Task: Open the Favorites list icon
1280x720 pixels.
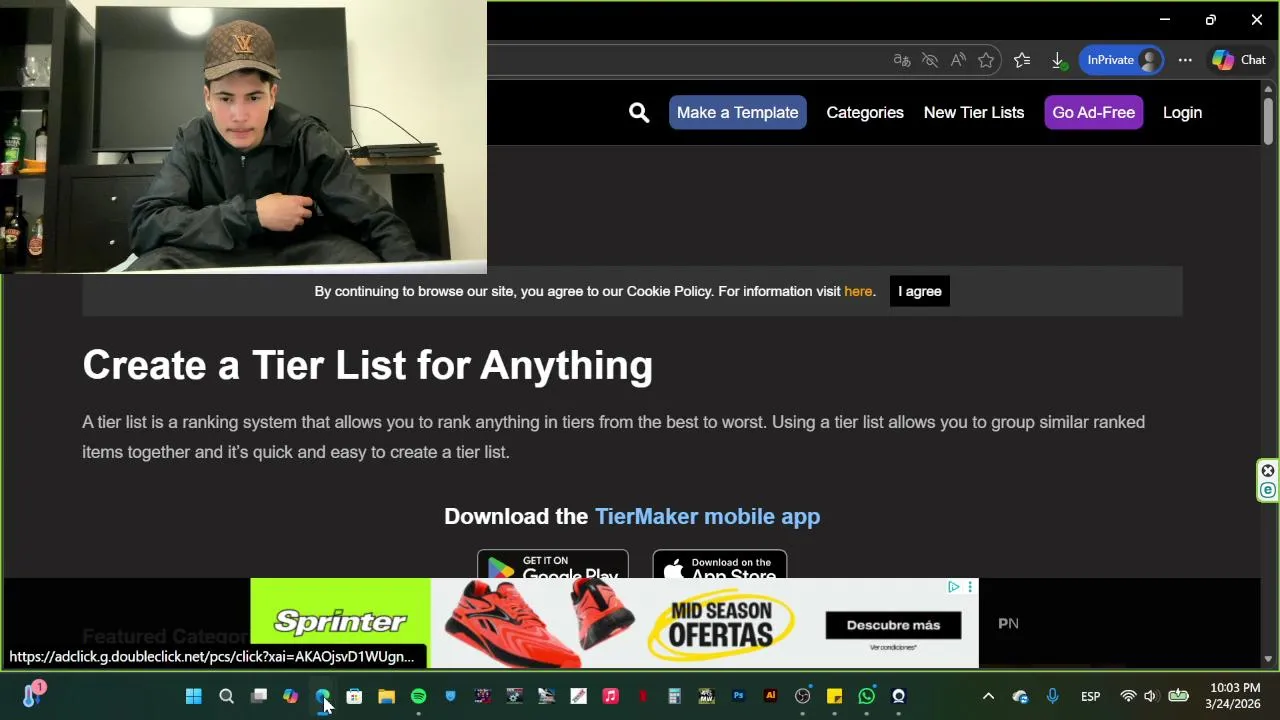Action: pyautogui.click(x=1022, y=60)
